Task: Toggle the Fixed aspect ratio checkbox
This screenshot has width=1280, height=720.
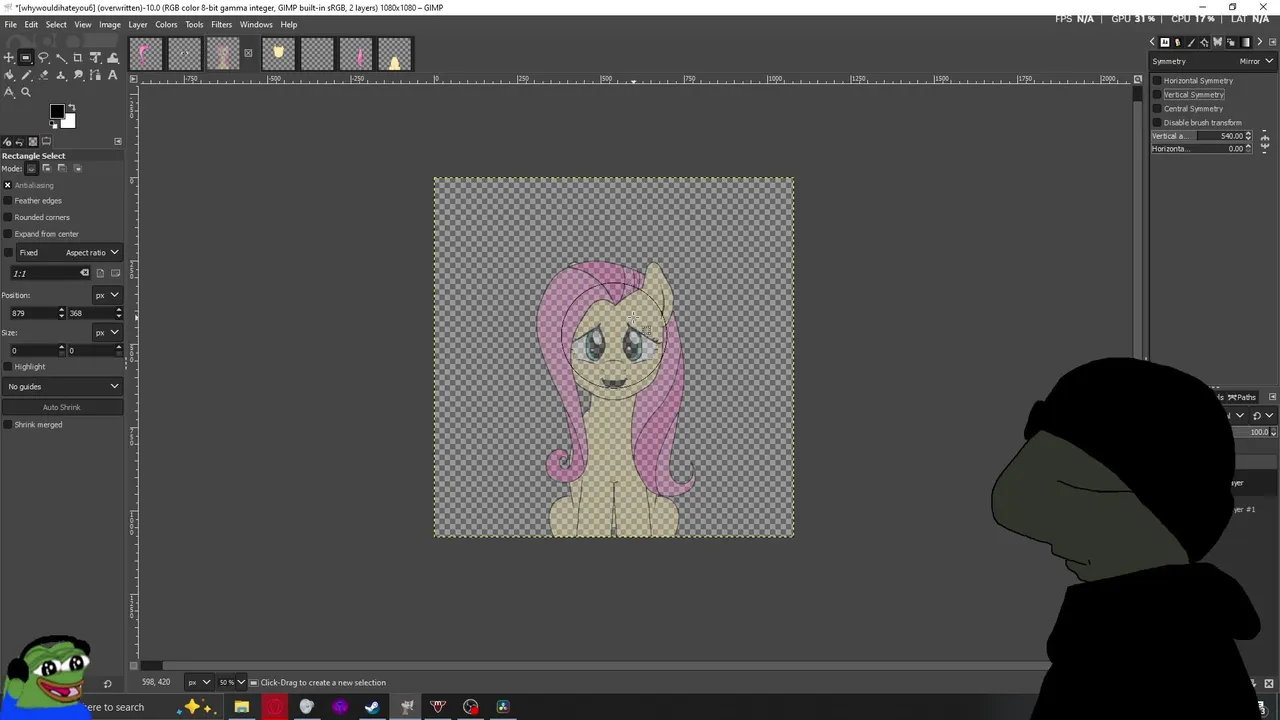Action: (7, 253)
